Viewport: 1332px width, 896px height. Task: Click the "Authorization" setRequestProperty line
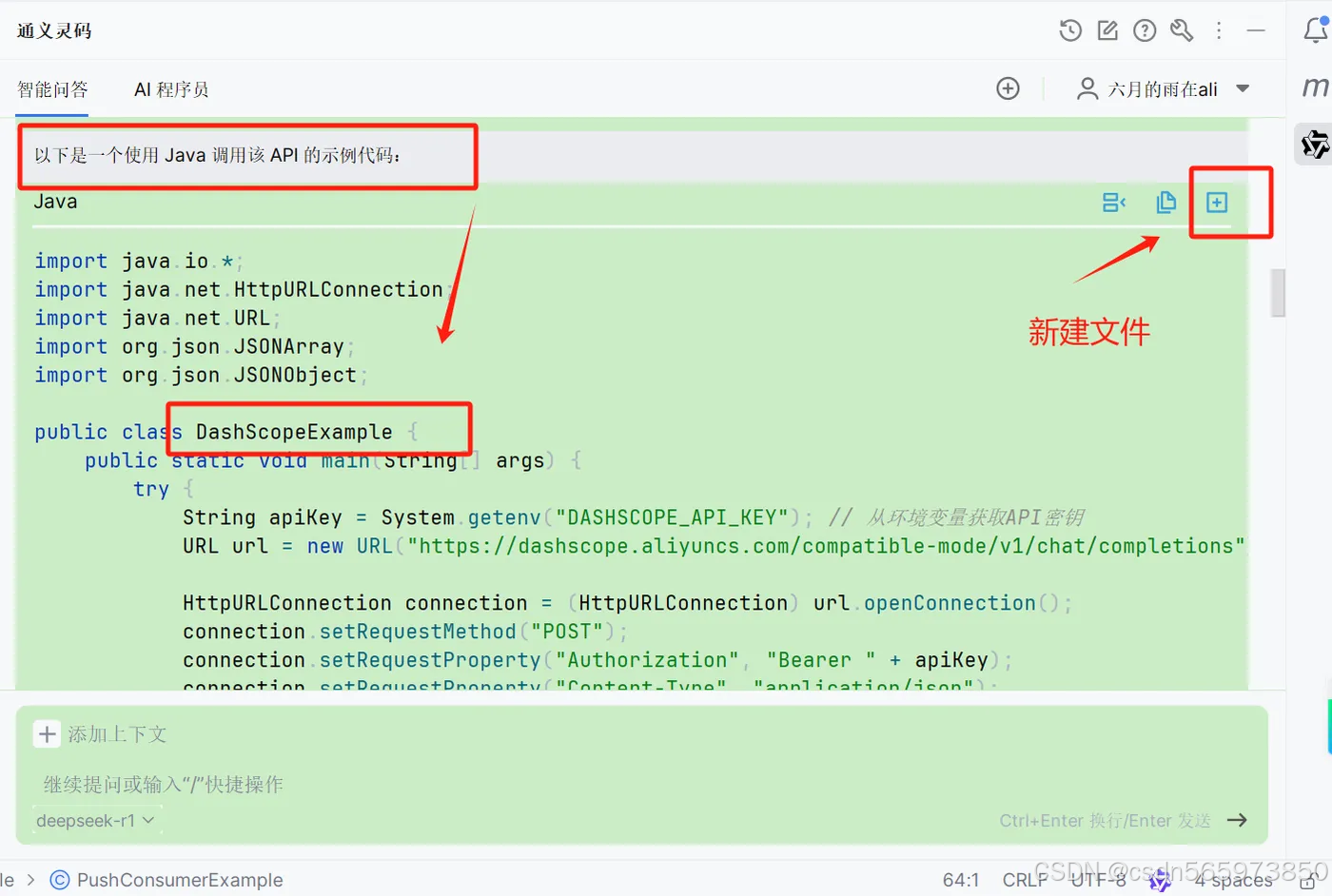pyautogui.click(x=597, y=660)
